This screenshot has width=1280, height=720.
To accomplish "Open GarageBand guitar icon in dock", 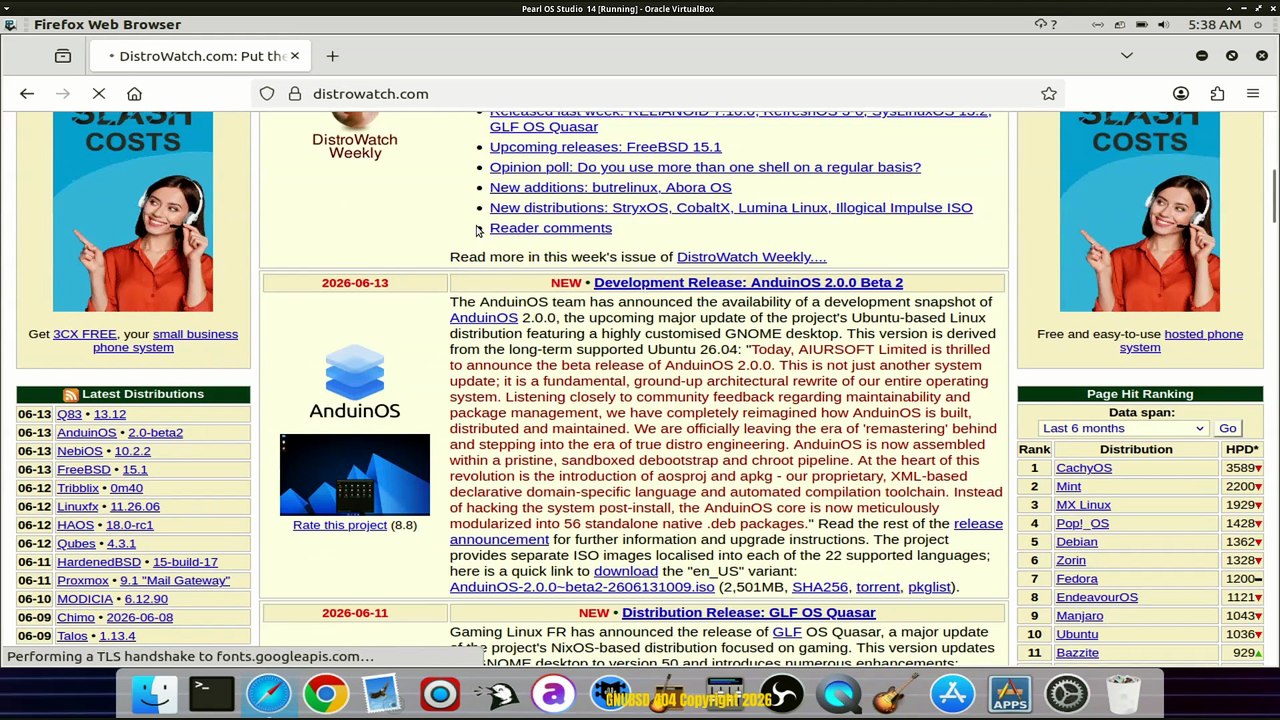I will click(896, 694).
